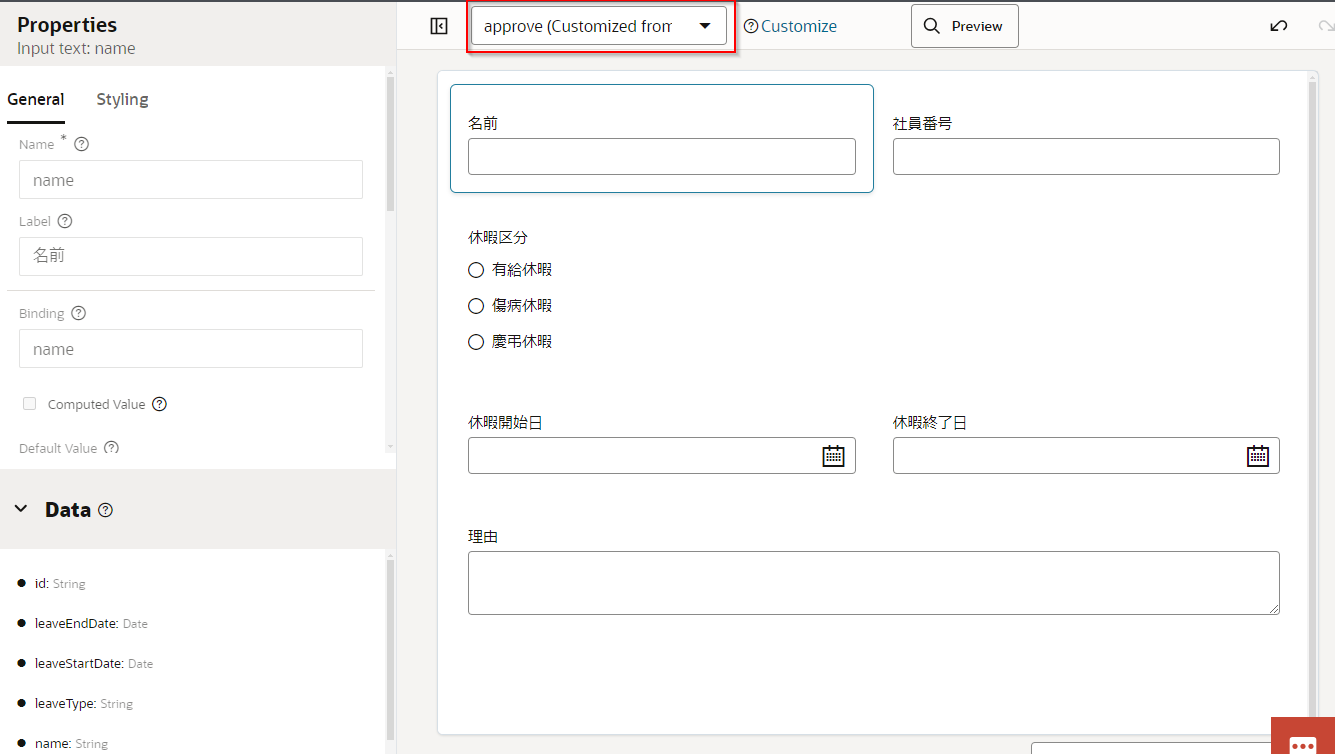Screen dimensions: 1335x754
Task: Select the 慶弔休暇 radio option
Action: (x=476, y=342)
